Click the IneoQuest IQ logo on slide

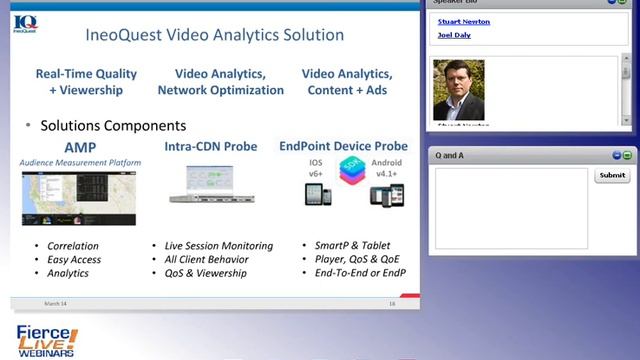click(x=25, y=24)
